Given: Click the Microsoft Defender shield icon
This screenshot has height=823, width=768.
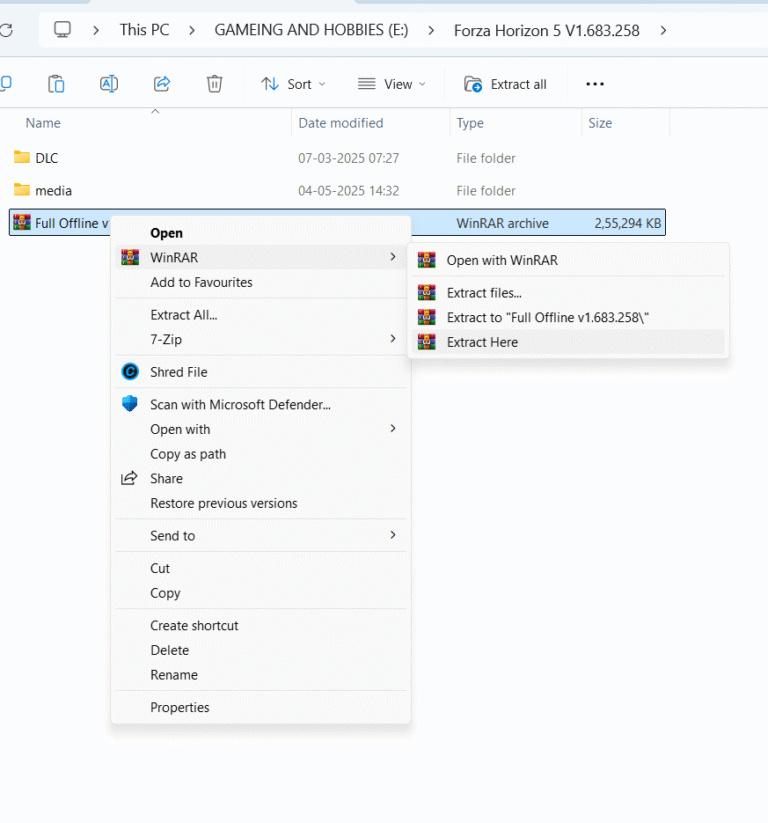Looking at the screenshot, I should tap(130, 404).
